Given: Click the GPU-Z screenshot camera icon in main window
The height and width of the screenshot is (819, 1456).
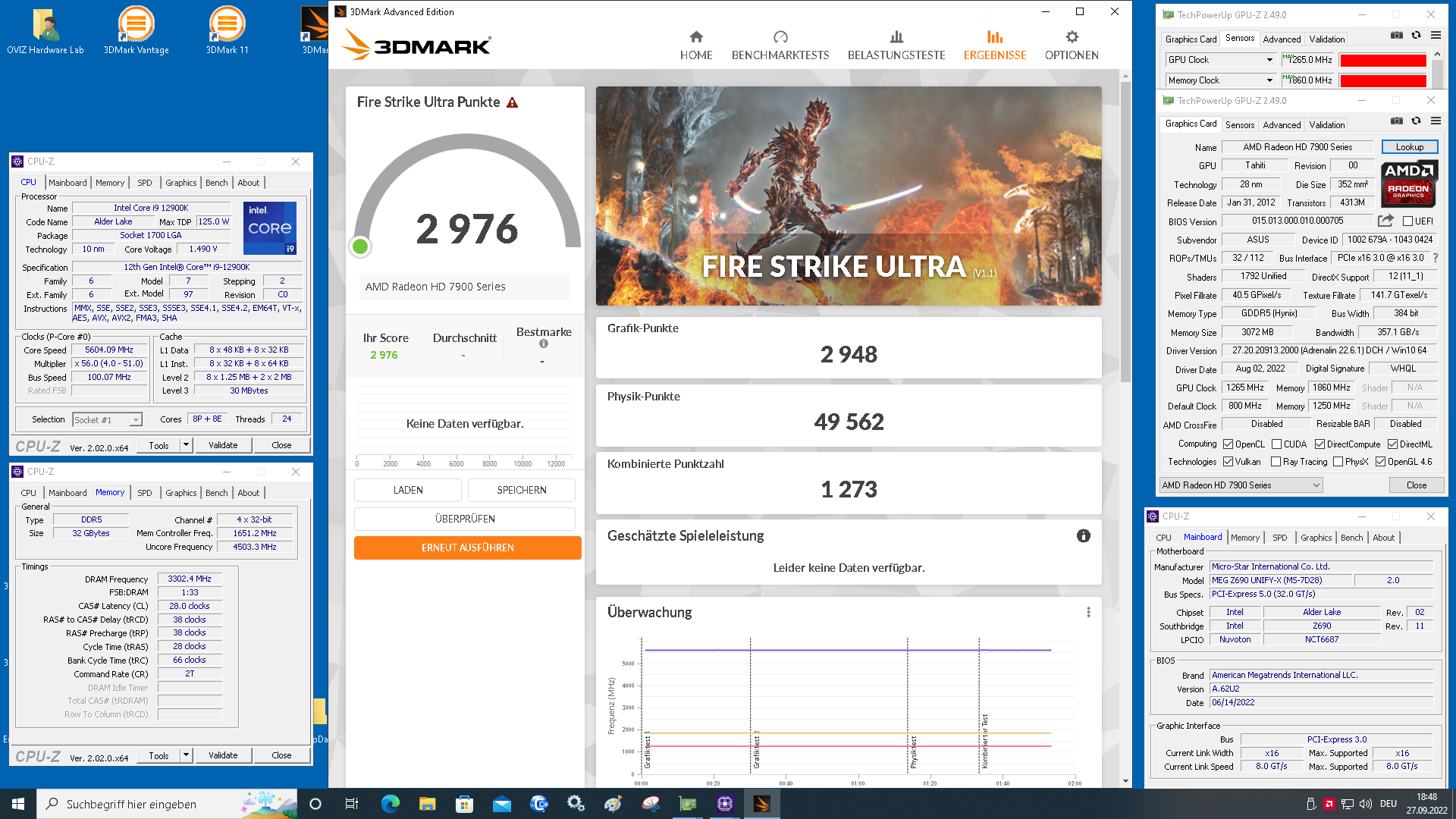Looking at the screenshot, I should 1395,121.
